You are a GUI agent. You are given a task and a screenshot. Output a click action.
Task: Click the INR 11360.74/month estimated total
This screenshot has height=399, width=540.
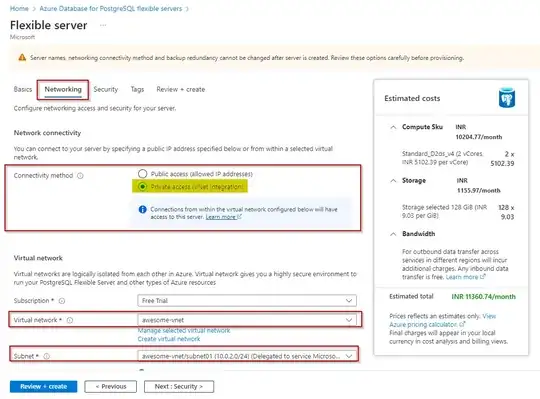(484, 296)
